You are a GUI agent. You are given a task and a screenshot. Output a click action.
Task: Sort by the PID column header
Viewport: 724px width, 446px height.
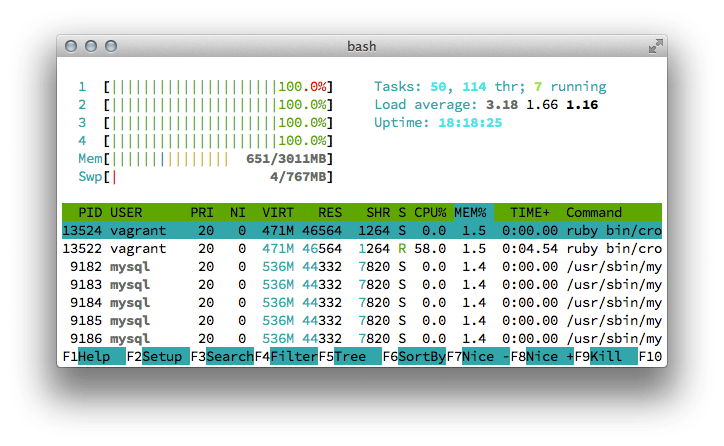click(90, 212)
